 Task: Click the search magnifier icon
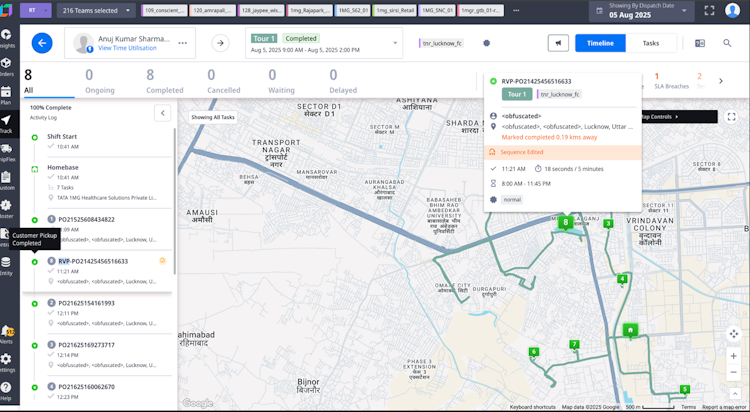(x=727, y=43)
